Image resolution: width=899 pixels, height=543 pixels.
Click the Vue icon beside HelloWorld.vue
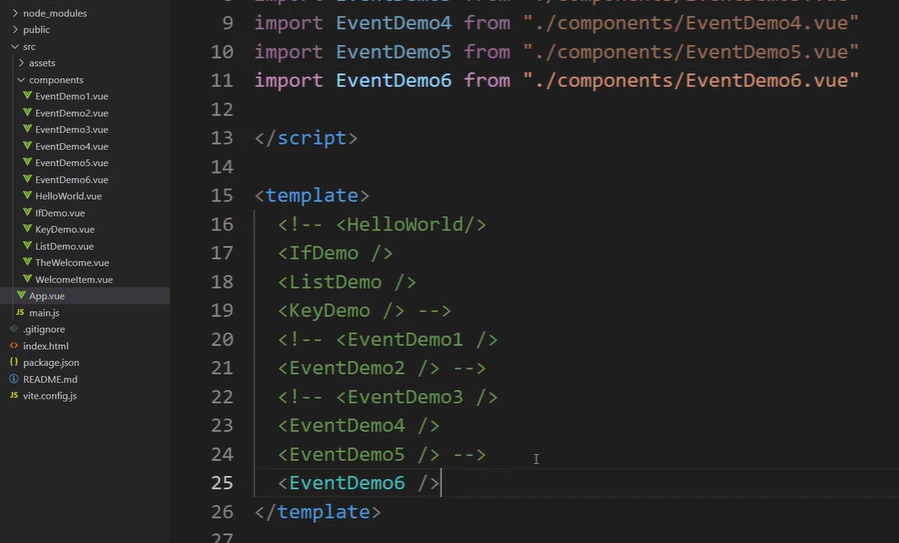[27, 196]
